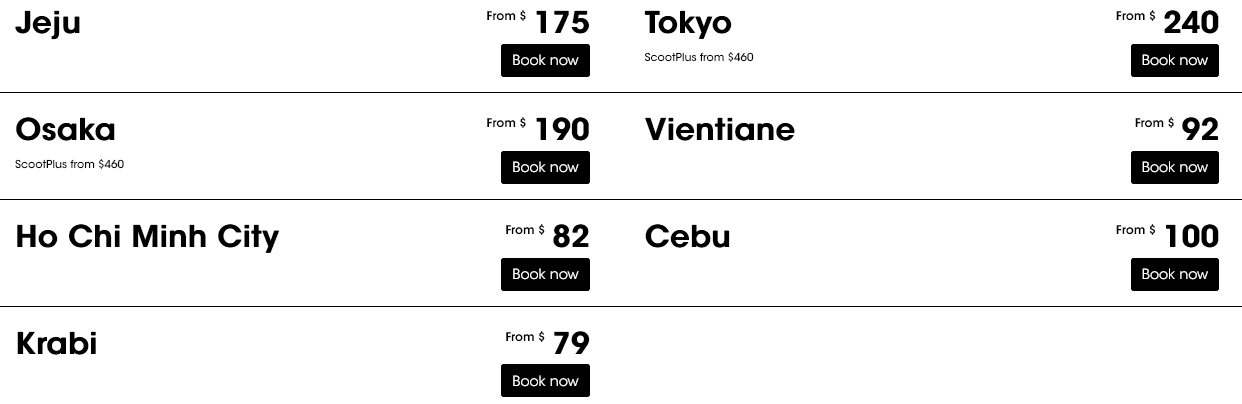Click the Cebu destination name

click(687, 237)
